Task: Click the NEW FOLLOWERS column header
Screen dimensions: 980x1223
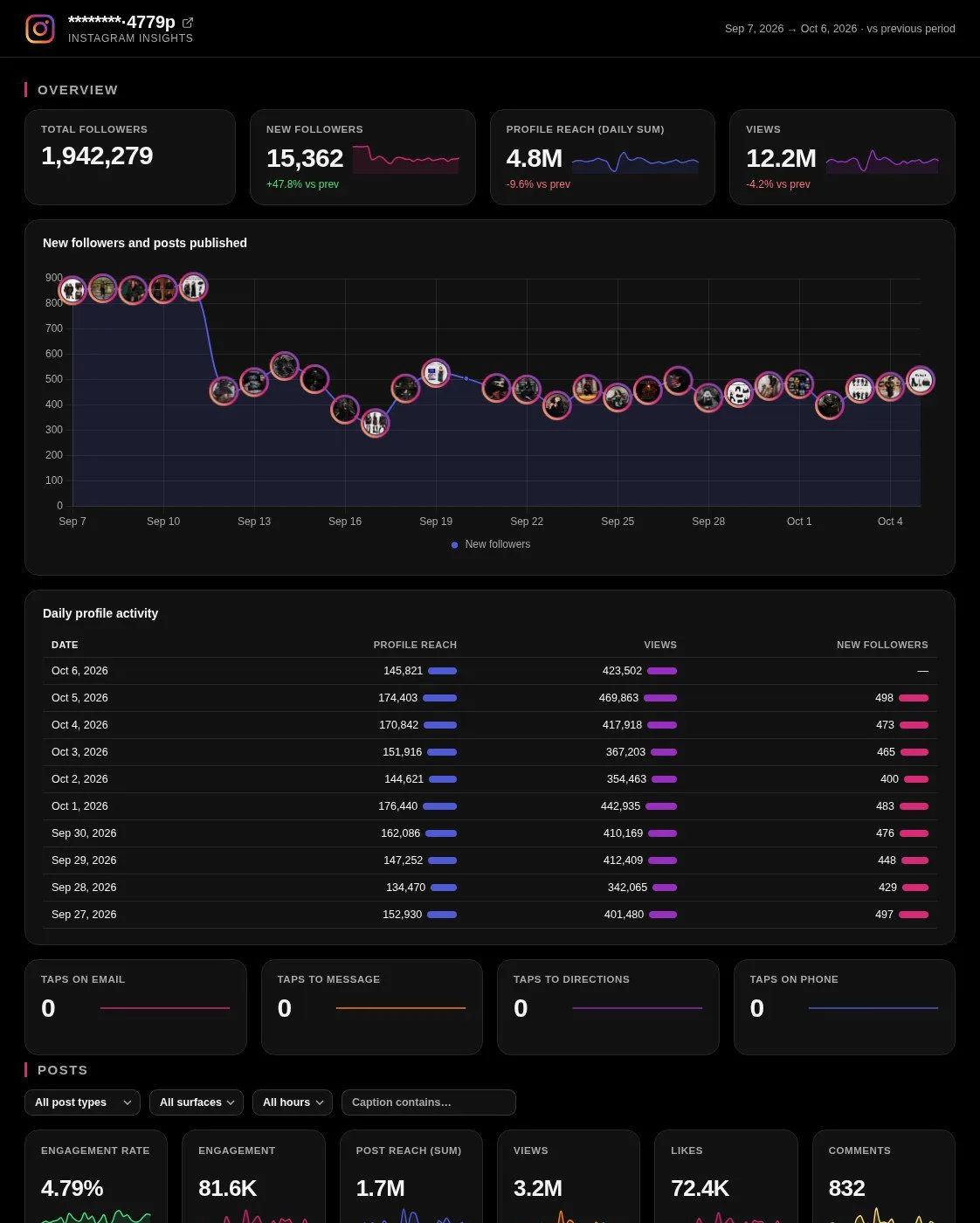Action: (x=882, y=645)
